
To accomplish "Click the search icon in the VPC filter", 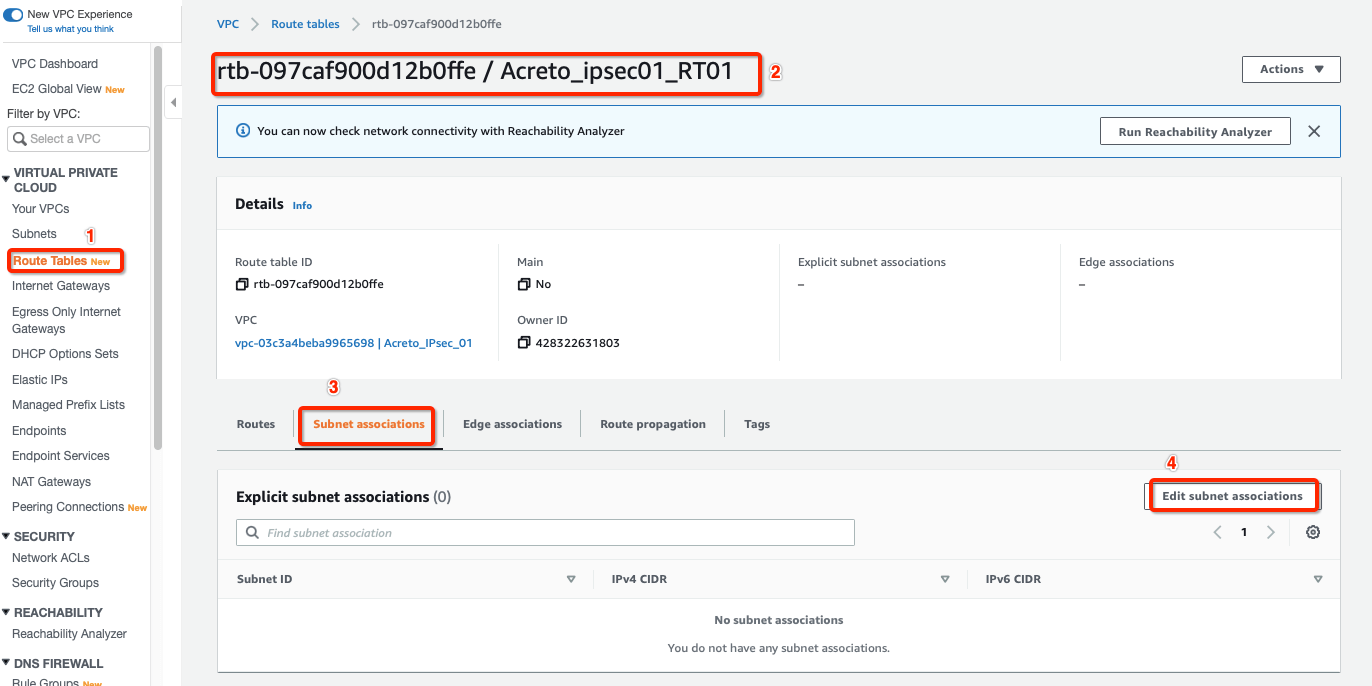I will [19, 139].
